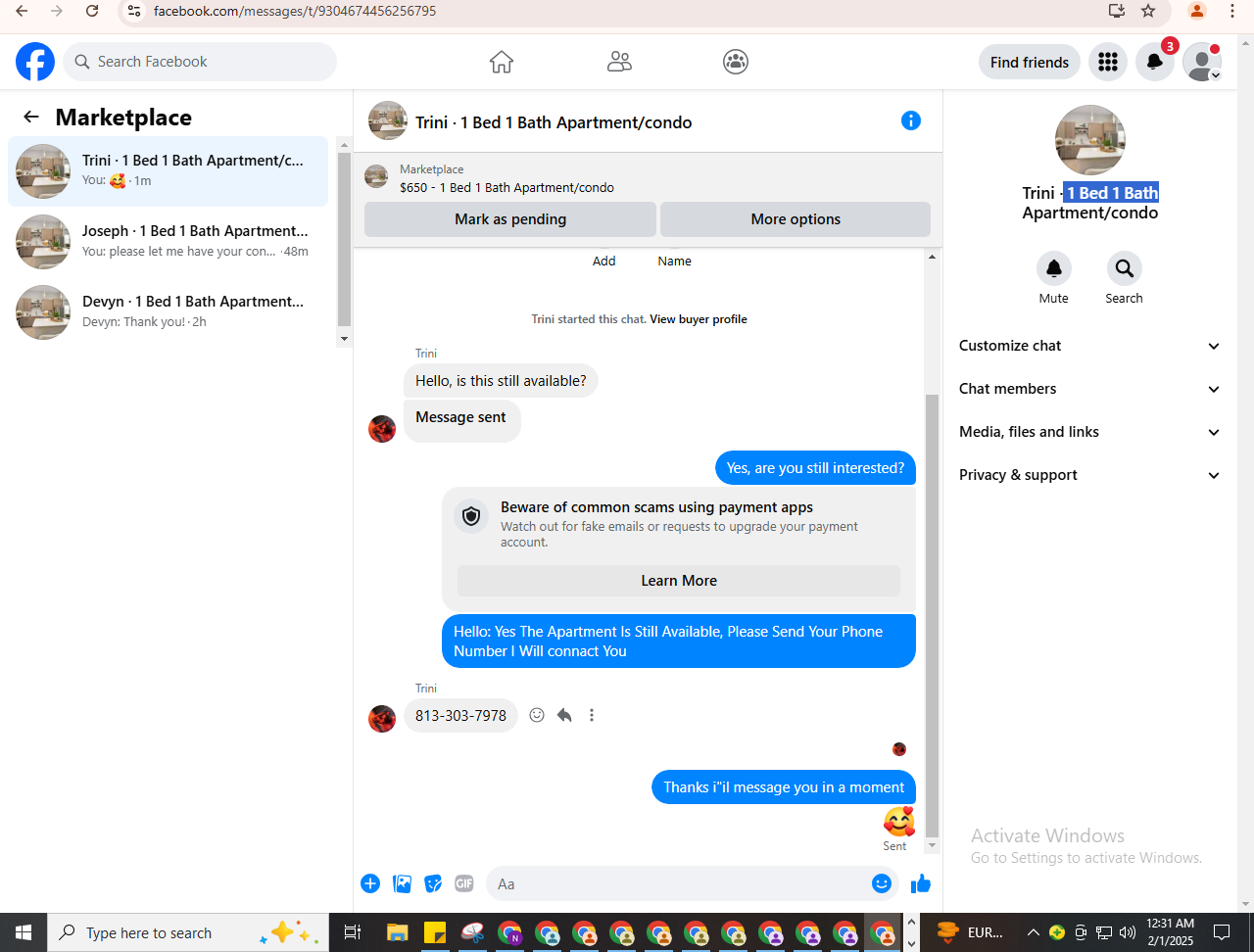Show hidden system tray icons
This screenshot has width=1254, height=952.
(1033, 932)
